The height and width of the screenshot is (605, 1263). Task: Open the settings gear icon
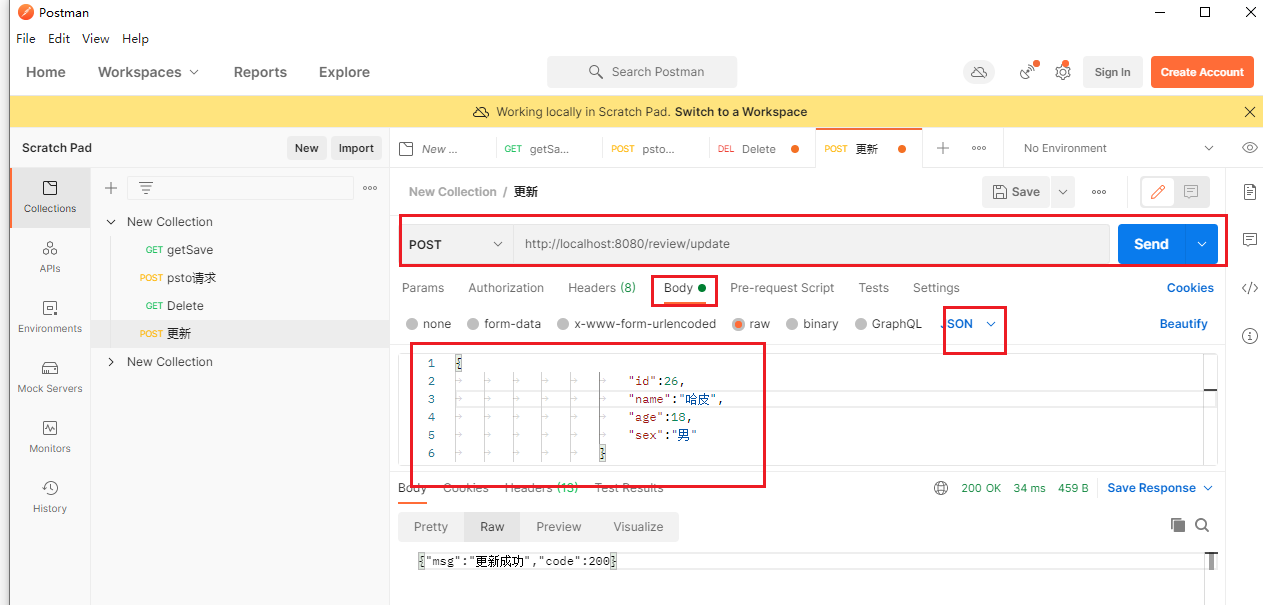coord(1063,72)
